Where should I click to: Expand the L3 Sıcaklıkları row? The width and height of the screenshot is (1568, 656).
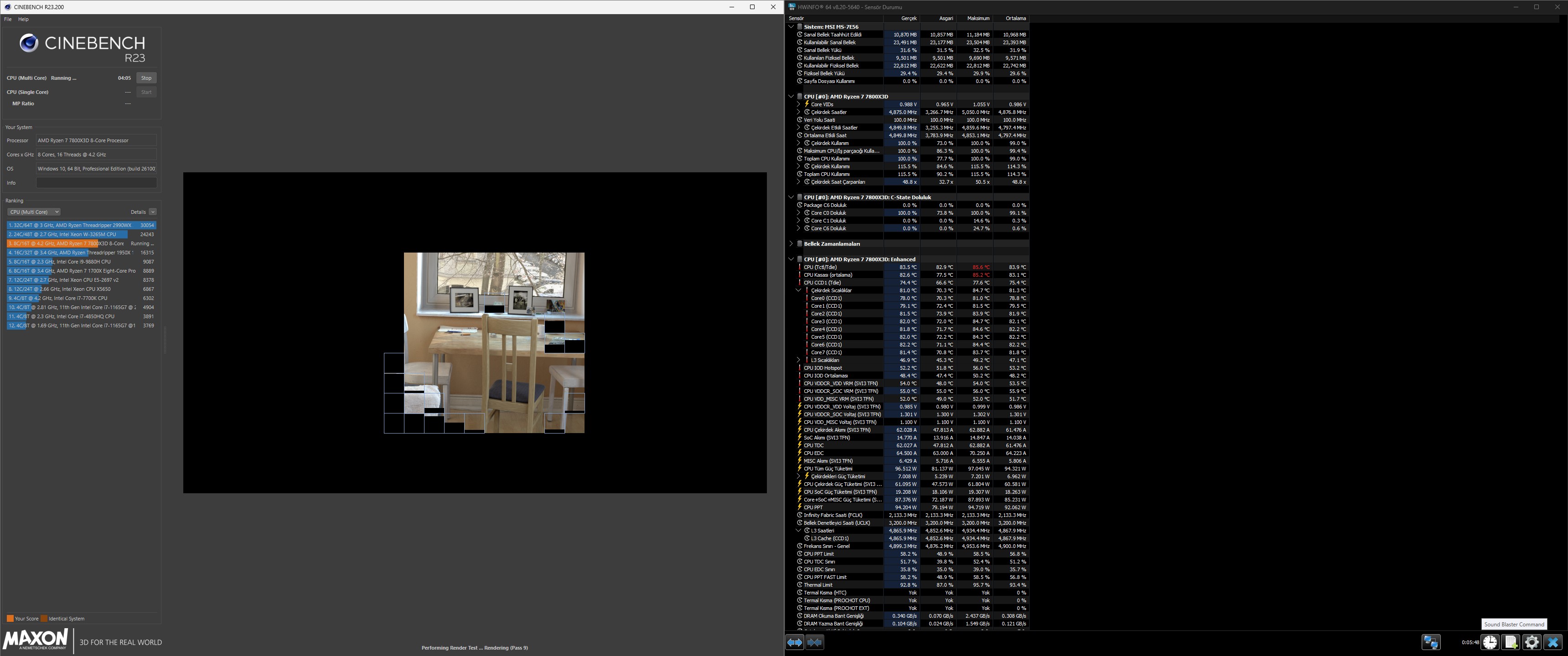tap(799, 360)
